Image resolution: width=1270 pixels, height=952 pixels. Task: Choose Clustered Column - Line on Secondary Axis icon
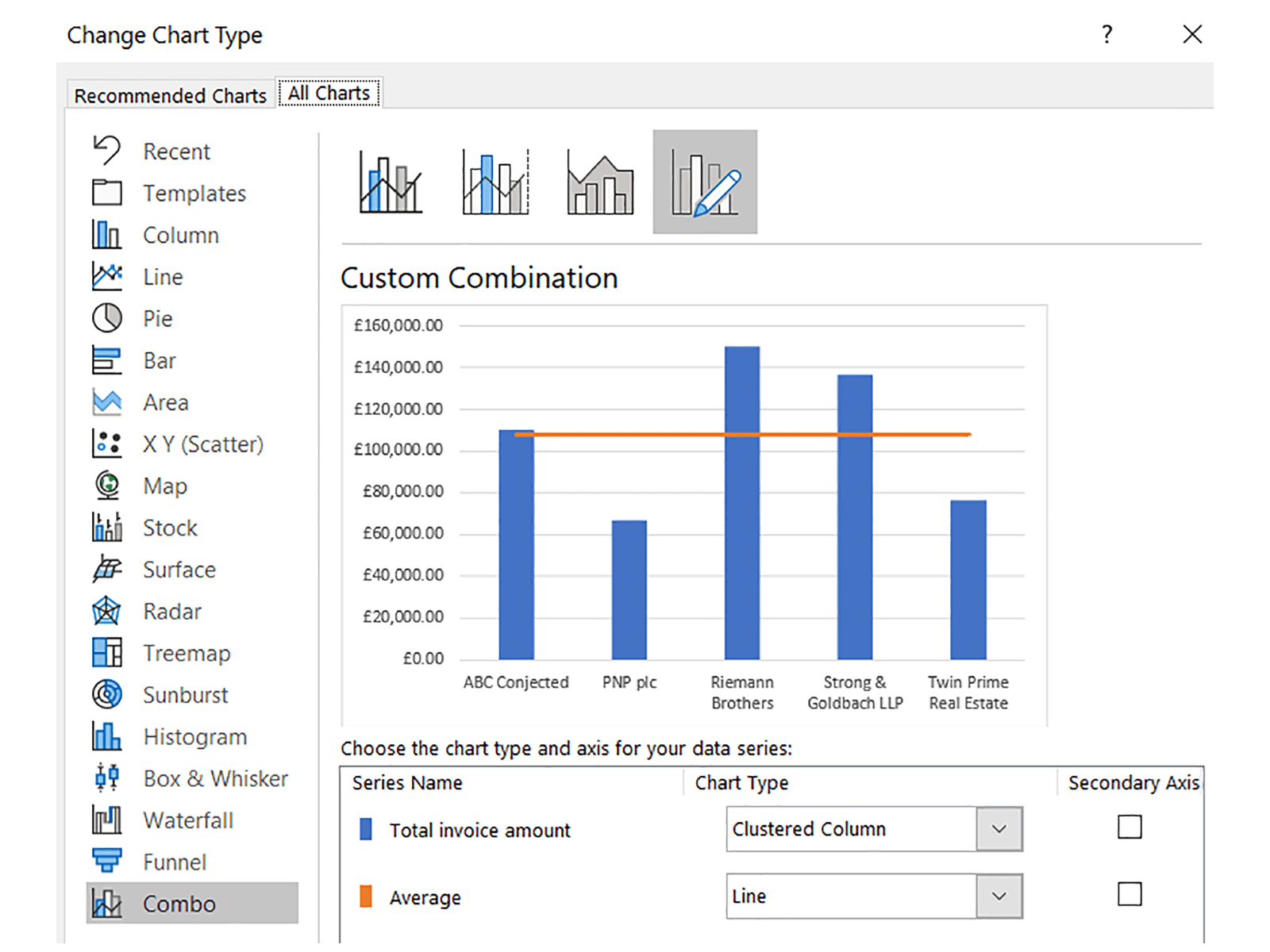pyautogui.click(x=495, y=182)
